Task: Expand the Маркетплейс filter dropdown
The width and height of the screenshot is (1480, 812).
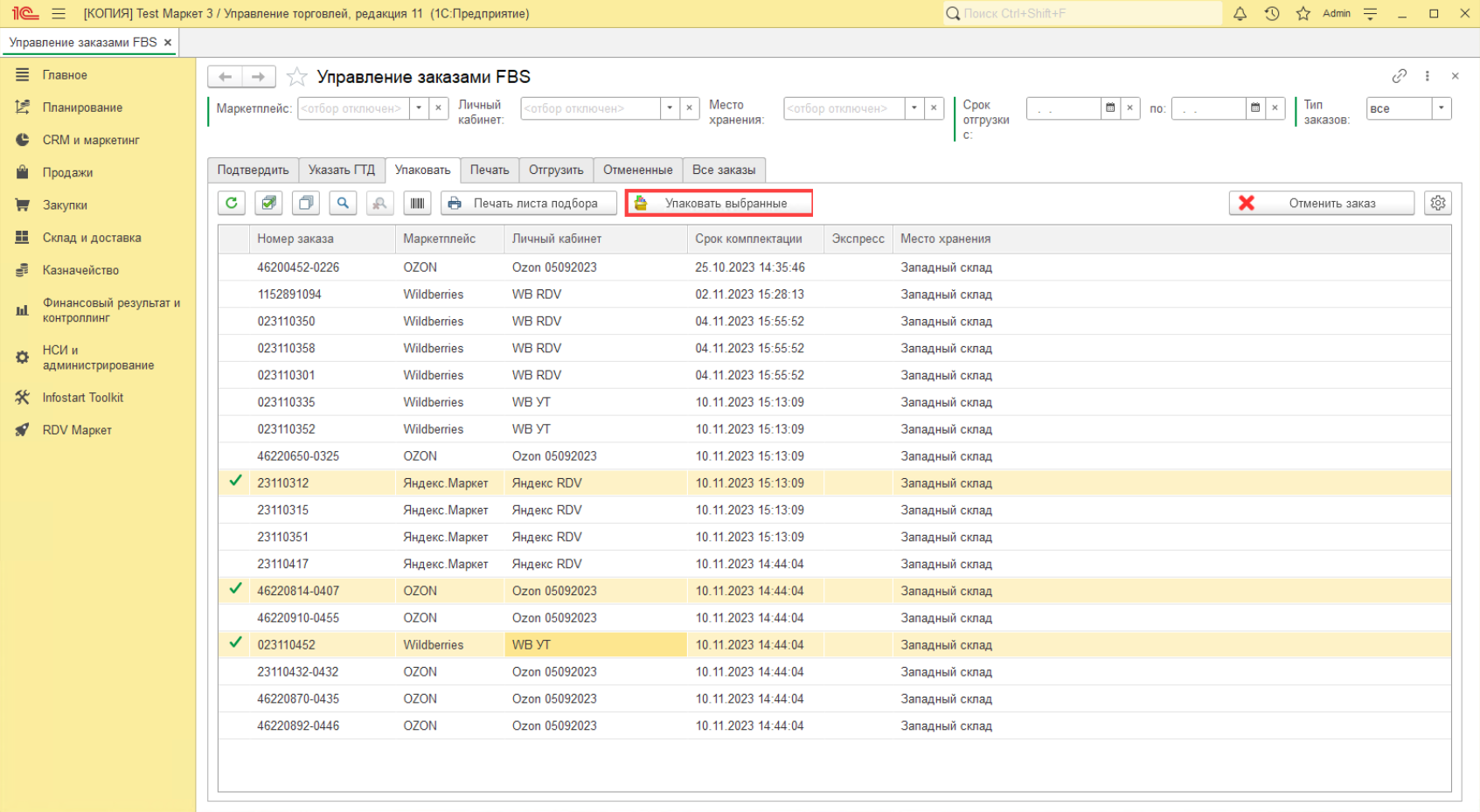Action: click(419, 108)
